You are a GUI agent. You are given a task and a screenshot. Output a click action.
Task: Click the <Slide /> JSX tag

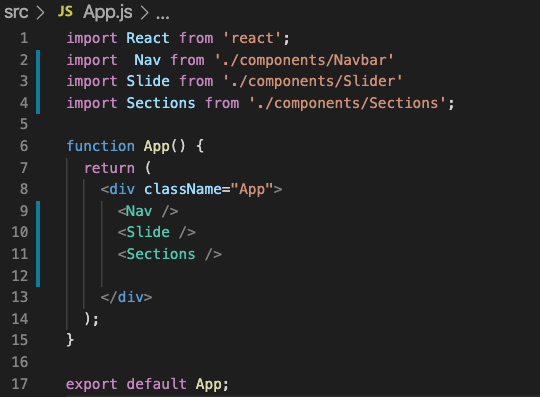point(157,232)
